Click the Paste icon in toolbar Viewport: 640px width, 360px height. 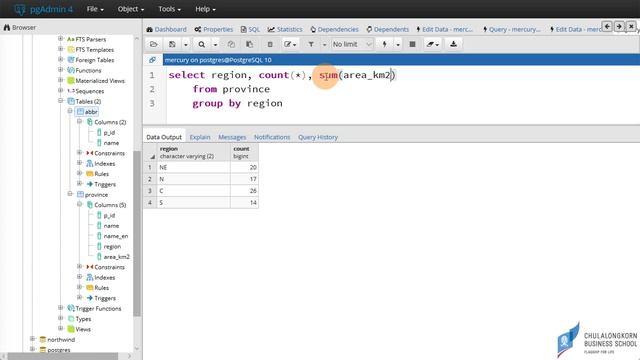click(x=249, y=44)
